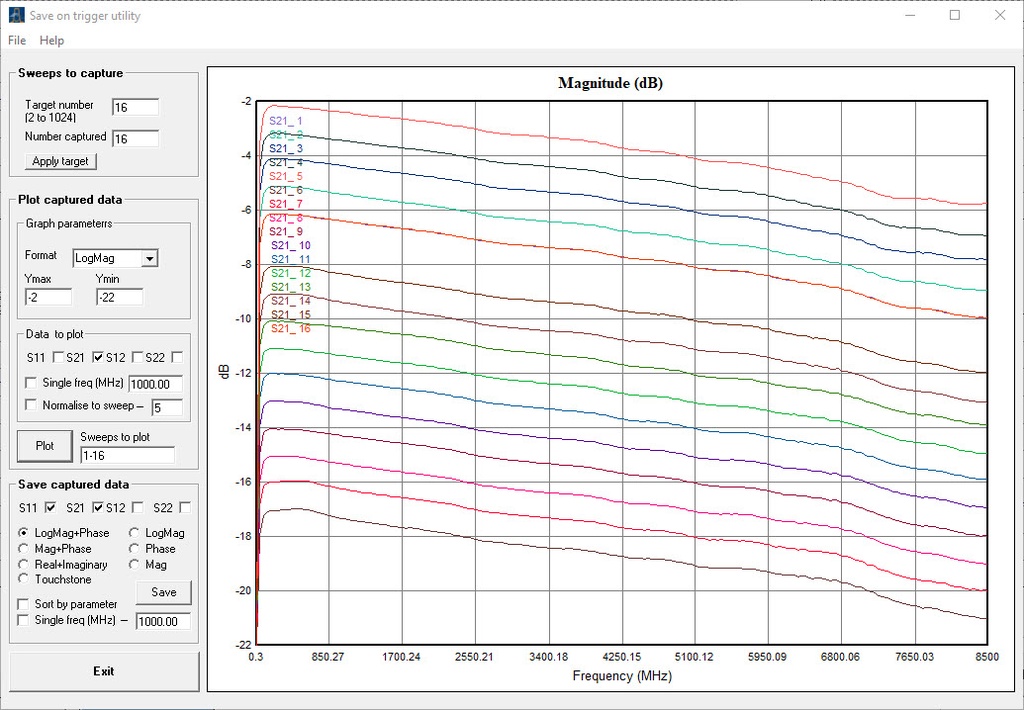Click the S21_ 14 legend label
The image size is (1024, 710).
click(291, 301)
